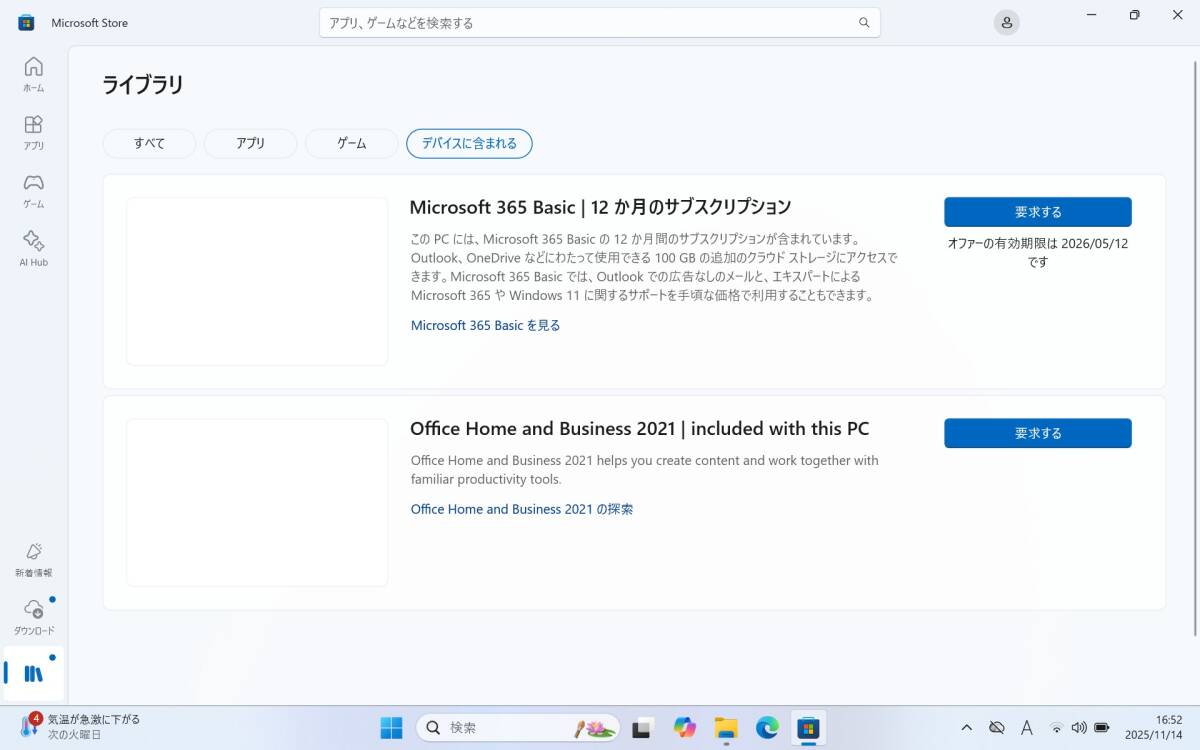Restore down the Microsoft Store window
Viewport: 1200px width, 750px height.
[1134, 14]
